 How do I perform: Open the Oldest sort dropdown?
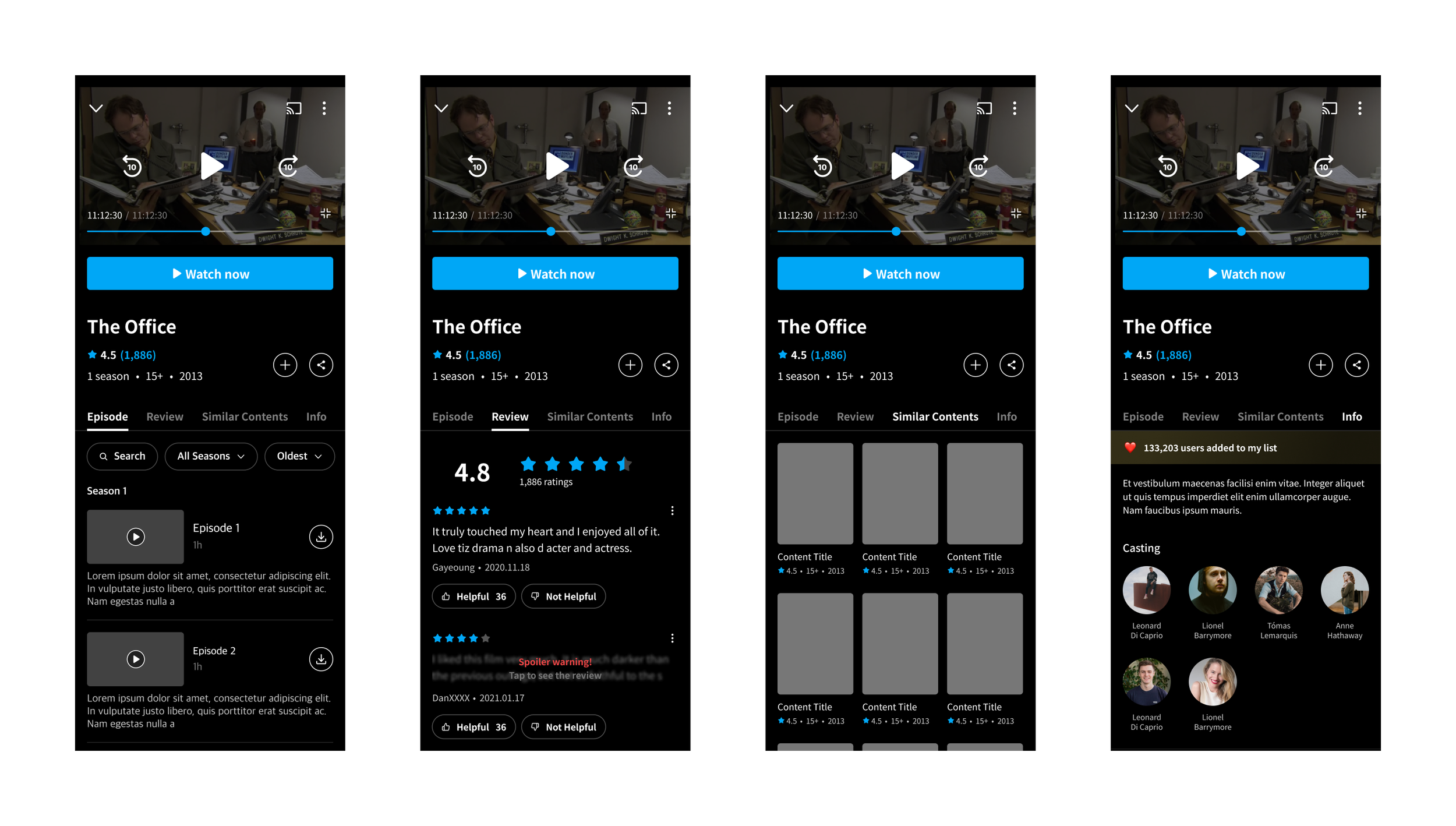point(299,456)
